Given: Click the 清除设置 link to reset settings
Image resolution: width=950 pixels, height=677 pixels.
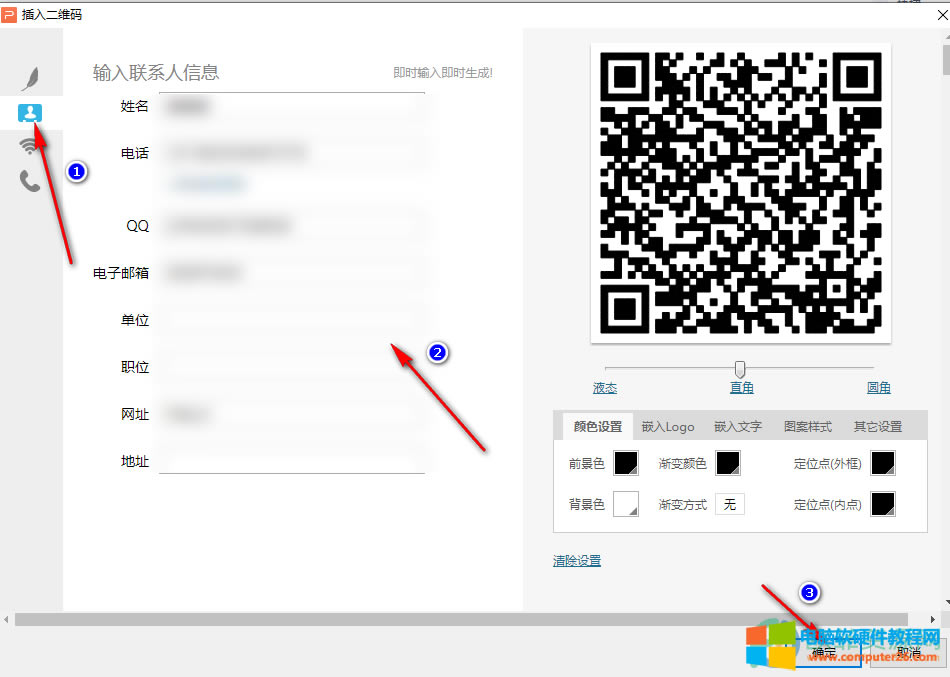Looking at the screenshot, I should 576,560.
